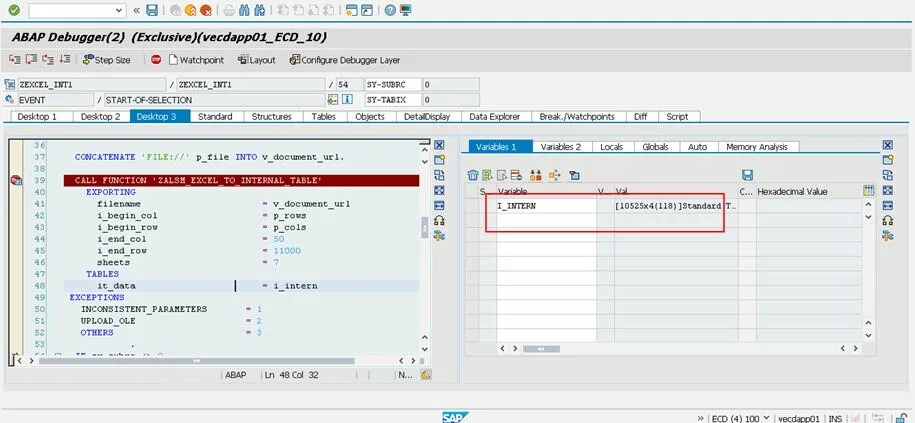Collapse the command field with the « arrows
The width and height of the screenshot is (915, 423).
point(137,10)
